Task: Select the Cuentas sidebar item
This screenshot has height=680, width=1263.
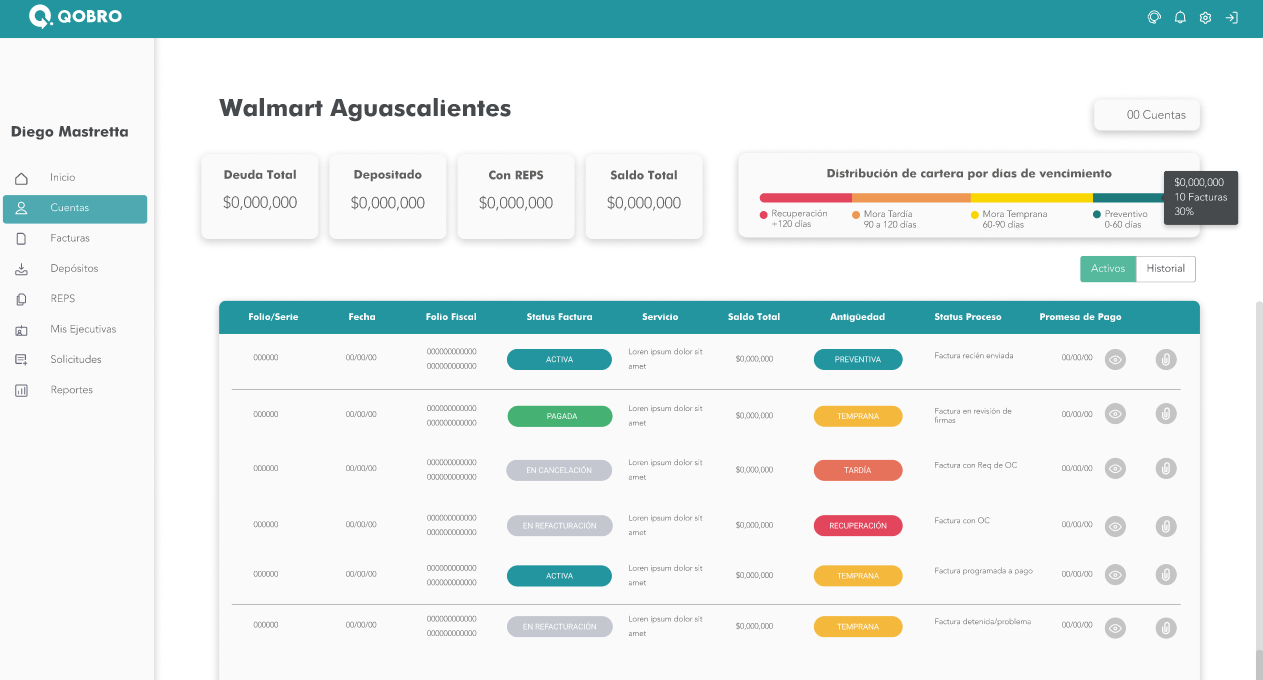Action: 75,208
